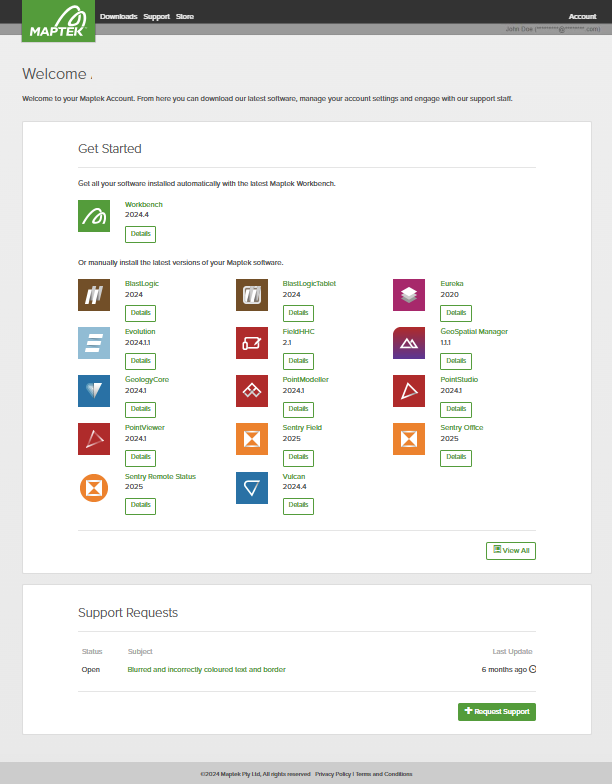
Task: Click the Sentry Remote Status round icon
Action: [94, 488]
